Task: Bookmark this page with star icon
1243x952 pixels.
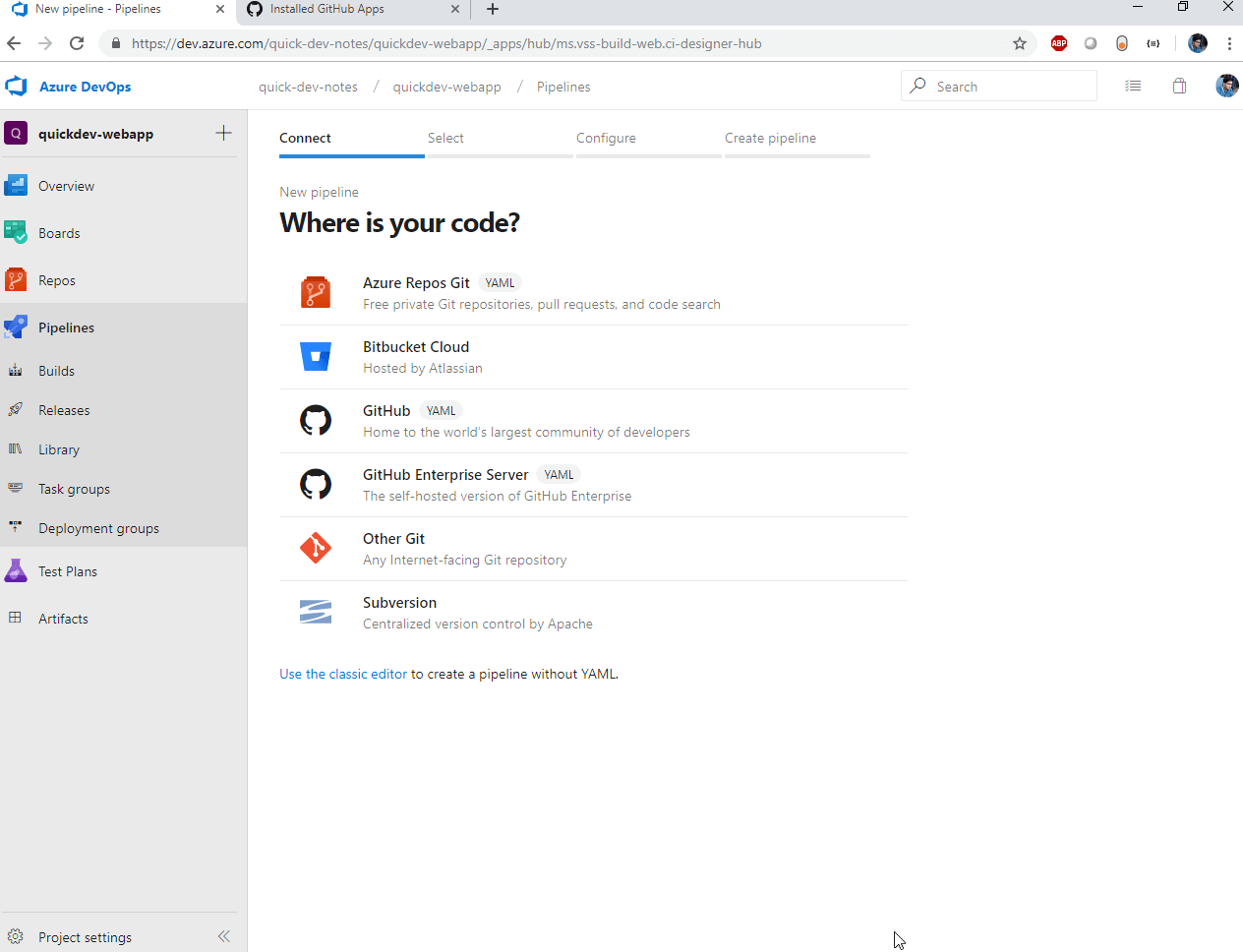Action: click(1020, 43)
